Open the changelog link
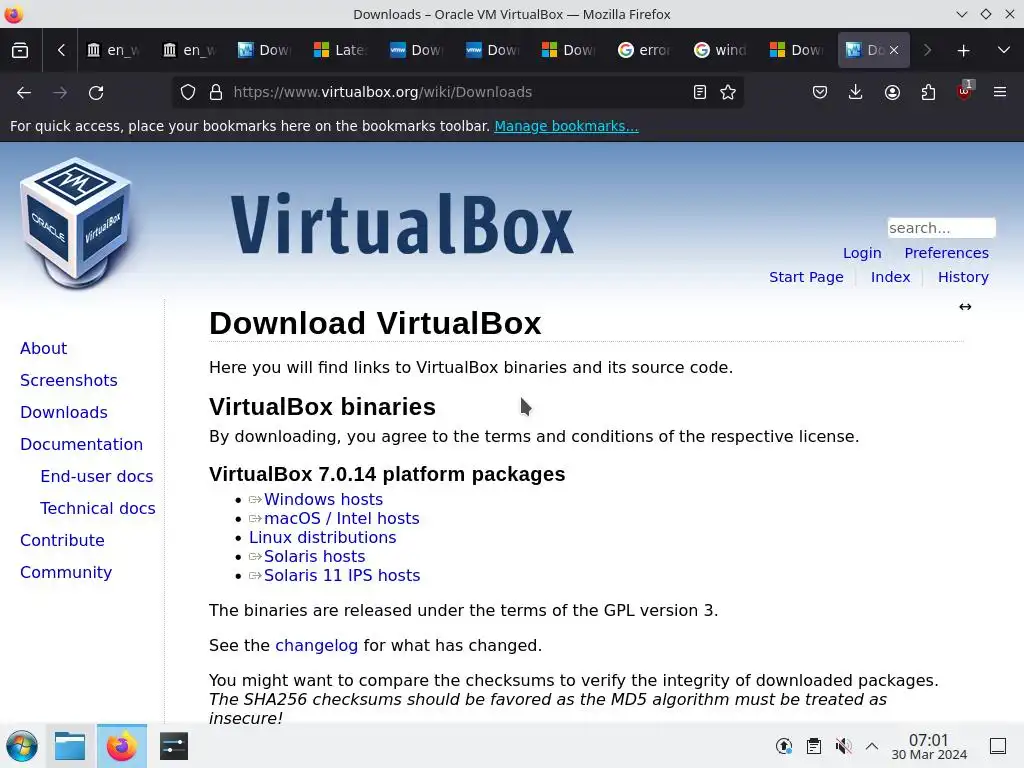1024x768 pixels. click(x=316, y=645)
